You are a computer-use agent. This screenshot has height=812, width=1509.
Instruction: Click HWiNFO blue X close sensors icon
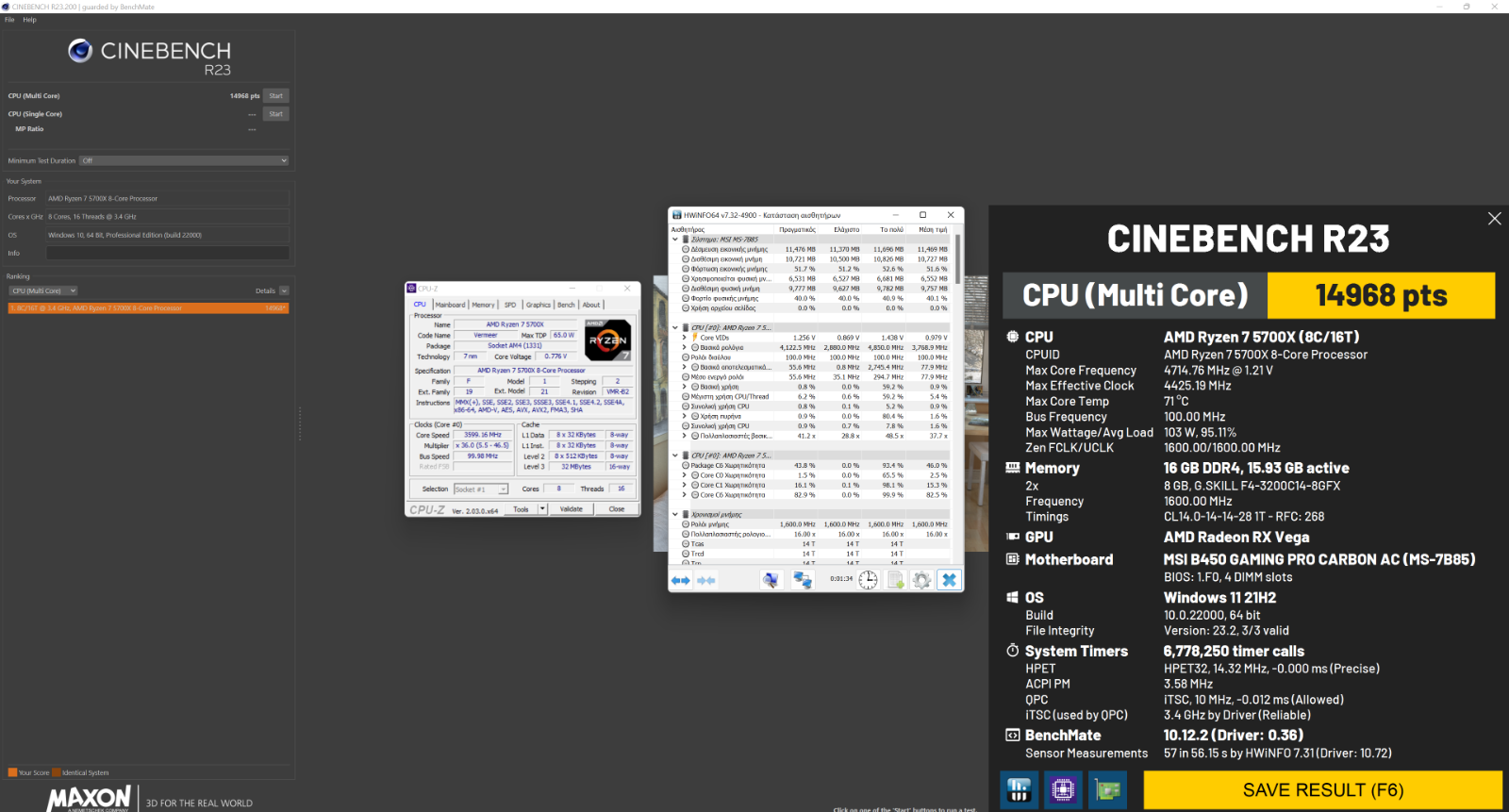[x=950, y=580]
